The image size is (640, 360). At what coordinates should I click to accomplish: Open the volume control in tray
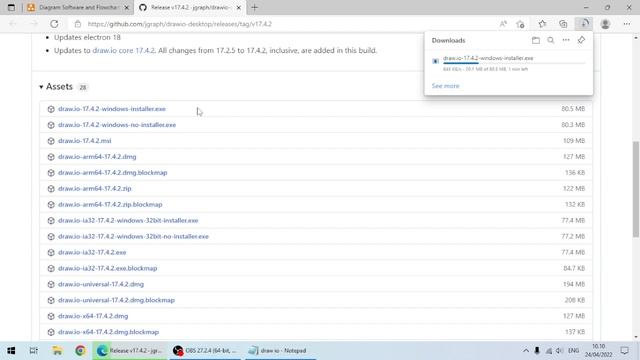point(560,351)
